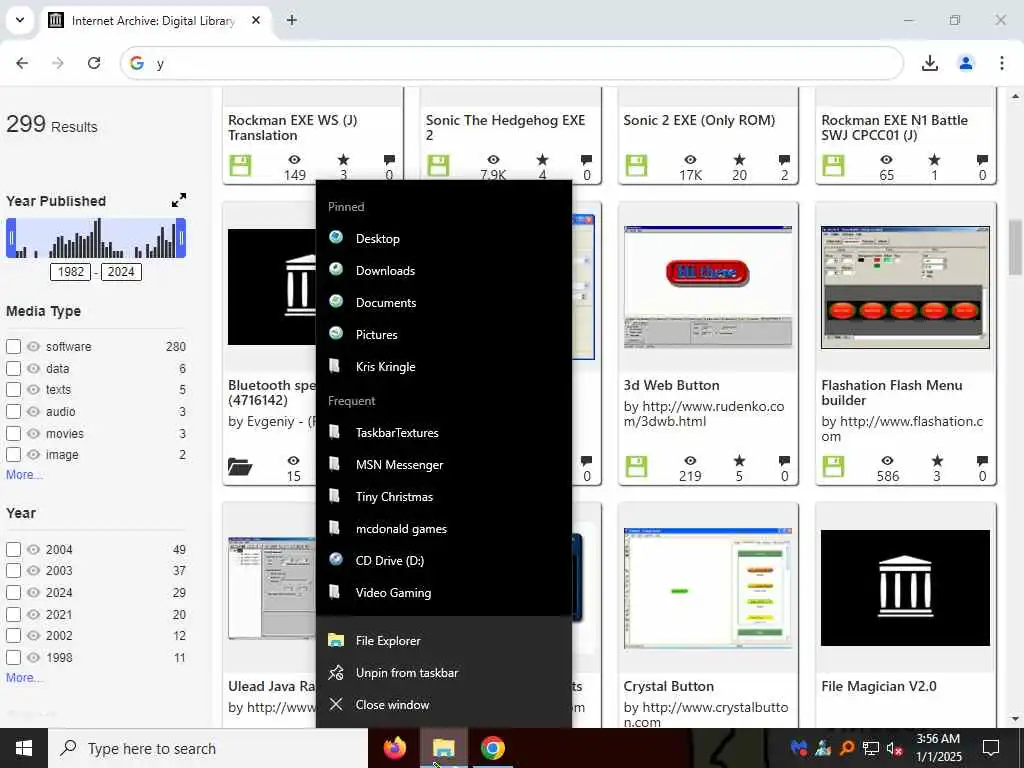Toggle the eye icon next to image
1024x768 pixels.
(x=33, y=455)
